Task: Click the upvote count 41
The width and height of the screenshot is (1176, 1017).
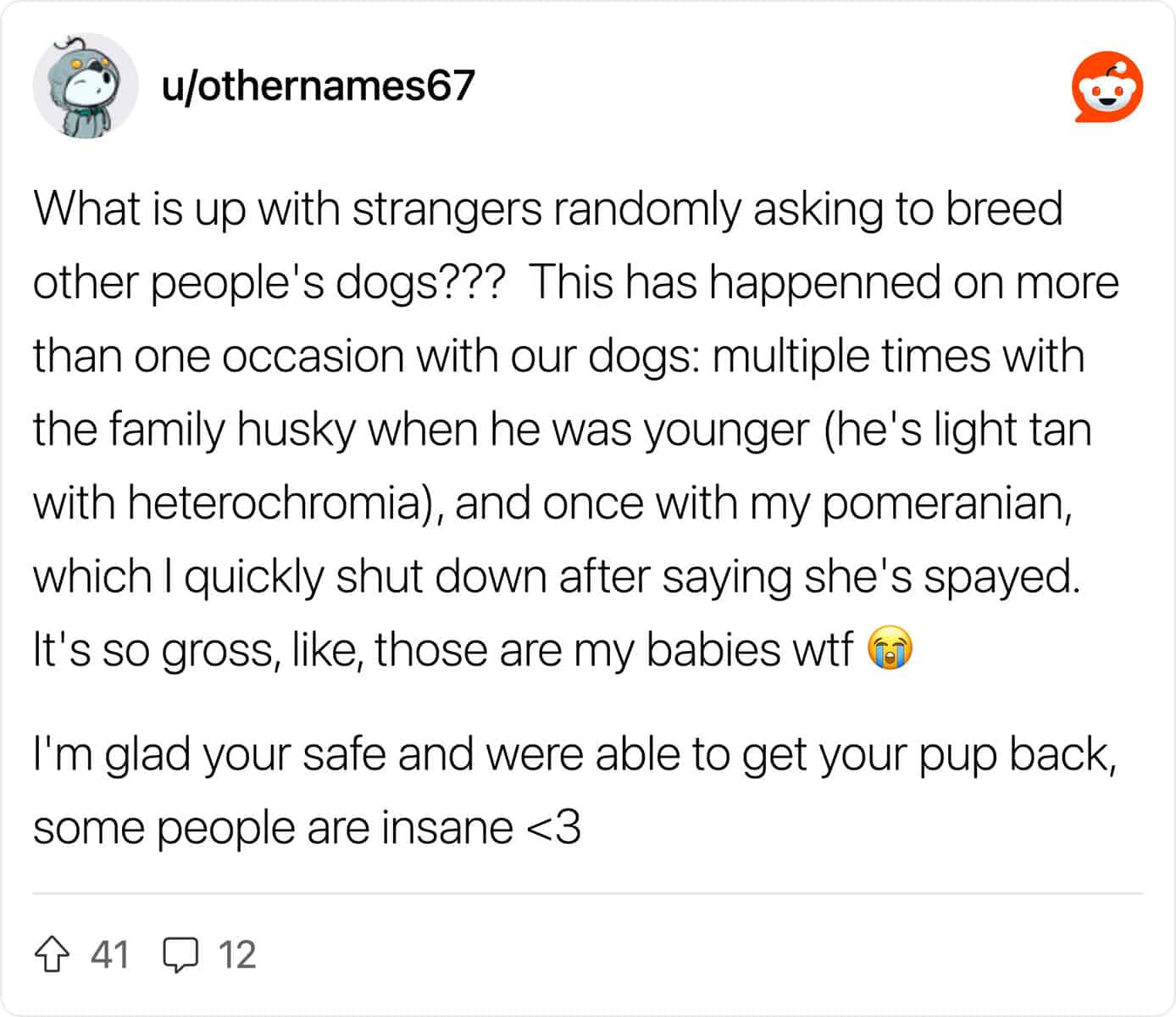Action: point(109,955)
